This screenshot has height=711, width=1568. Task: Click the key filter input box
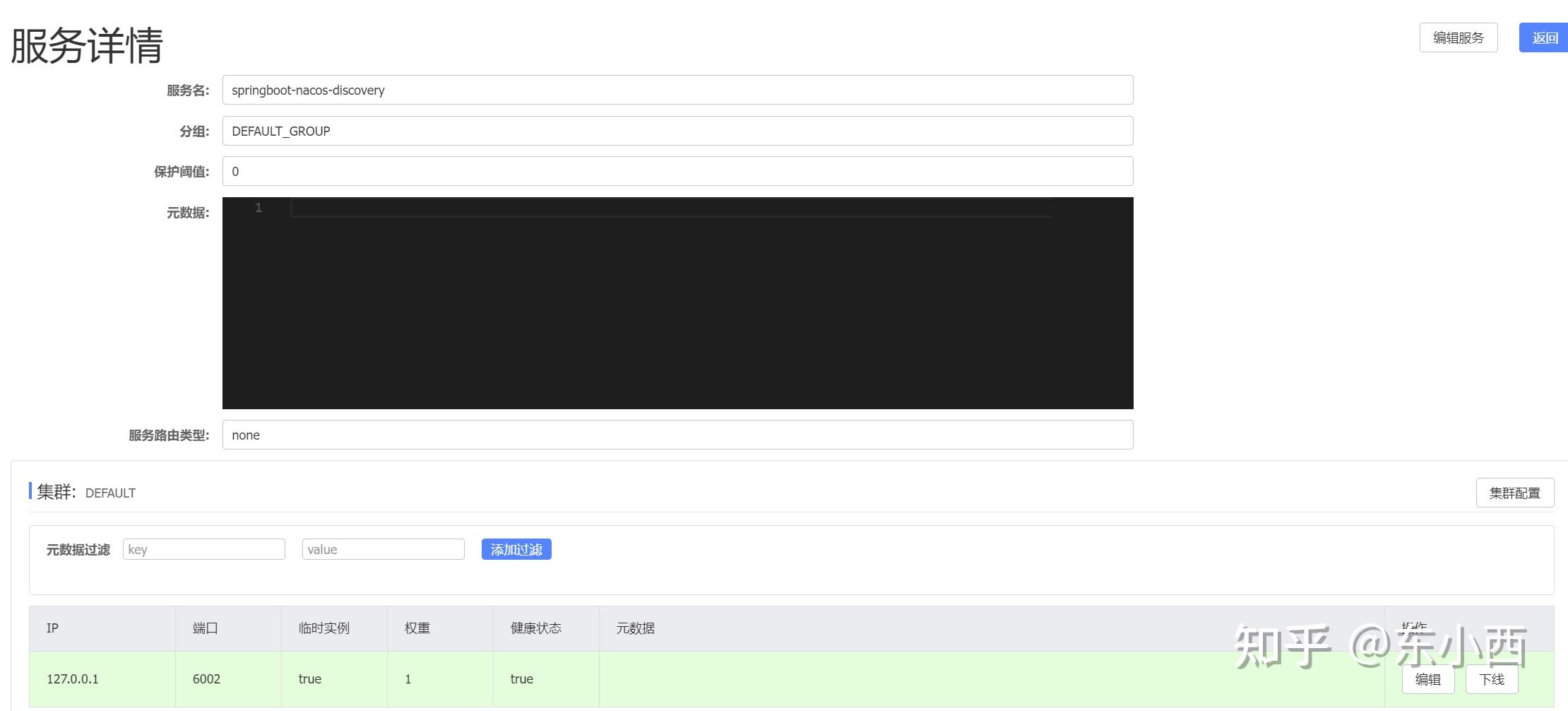(x=203, y=549)
